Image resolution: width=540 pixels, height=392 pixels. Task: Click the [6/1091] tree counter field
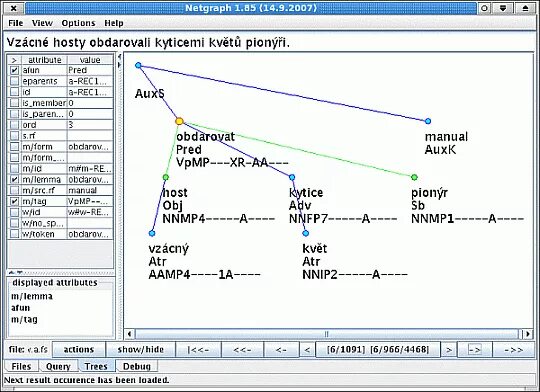click(x=378, y=350)
